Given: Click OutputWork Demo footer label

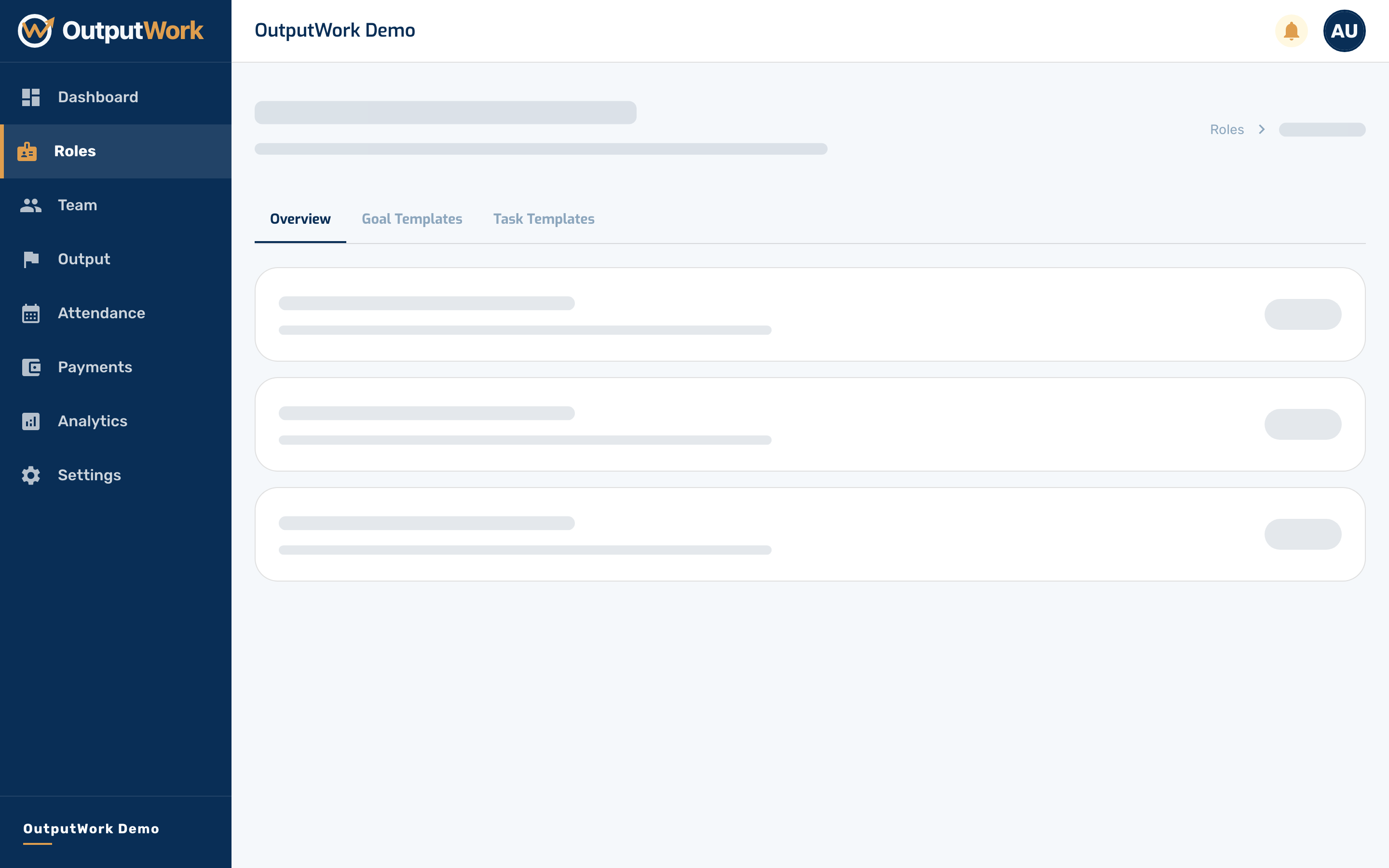Looking at the screenshot, I should click(x=91, y=829).
